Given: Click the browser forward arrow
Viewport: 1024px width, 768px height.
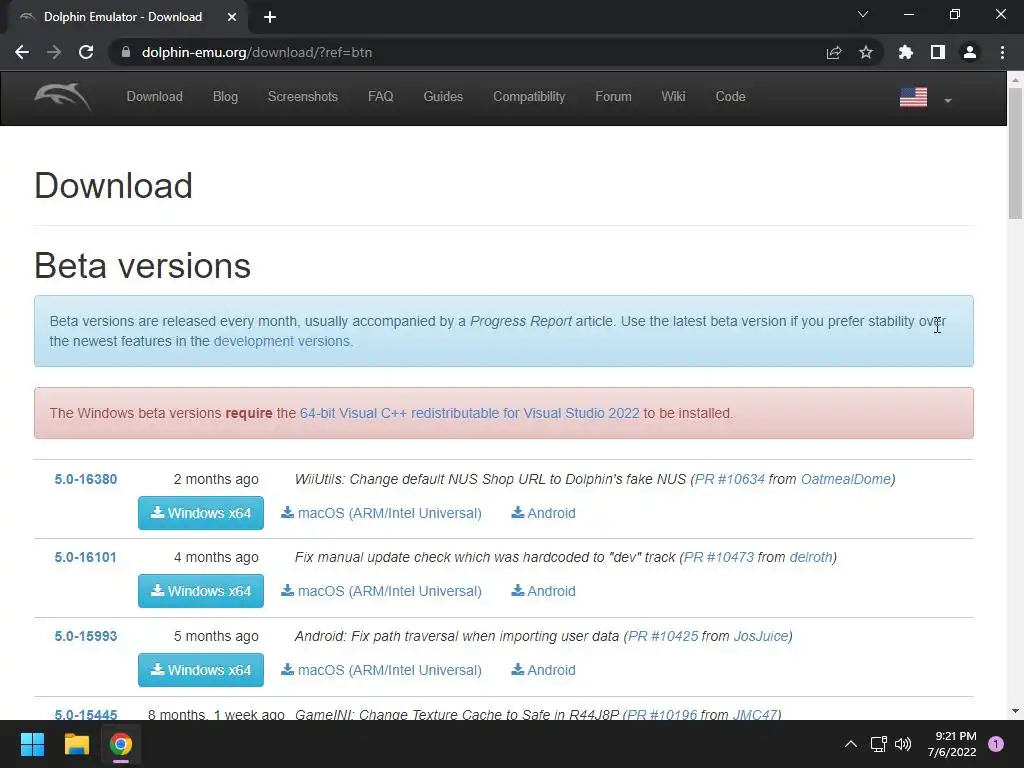Looking at the screenshot, I should pyautogui.click(x=54, y=52).
